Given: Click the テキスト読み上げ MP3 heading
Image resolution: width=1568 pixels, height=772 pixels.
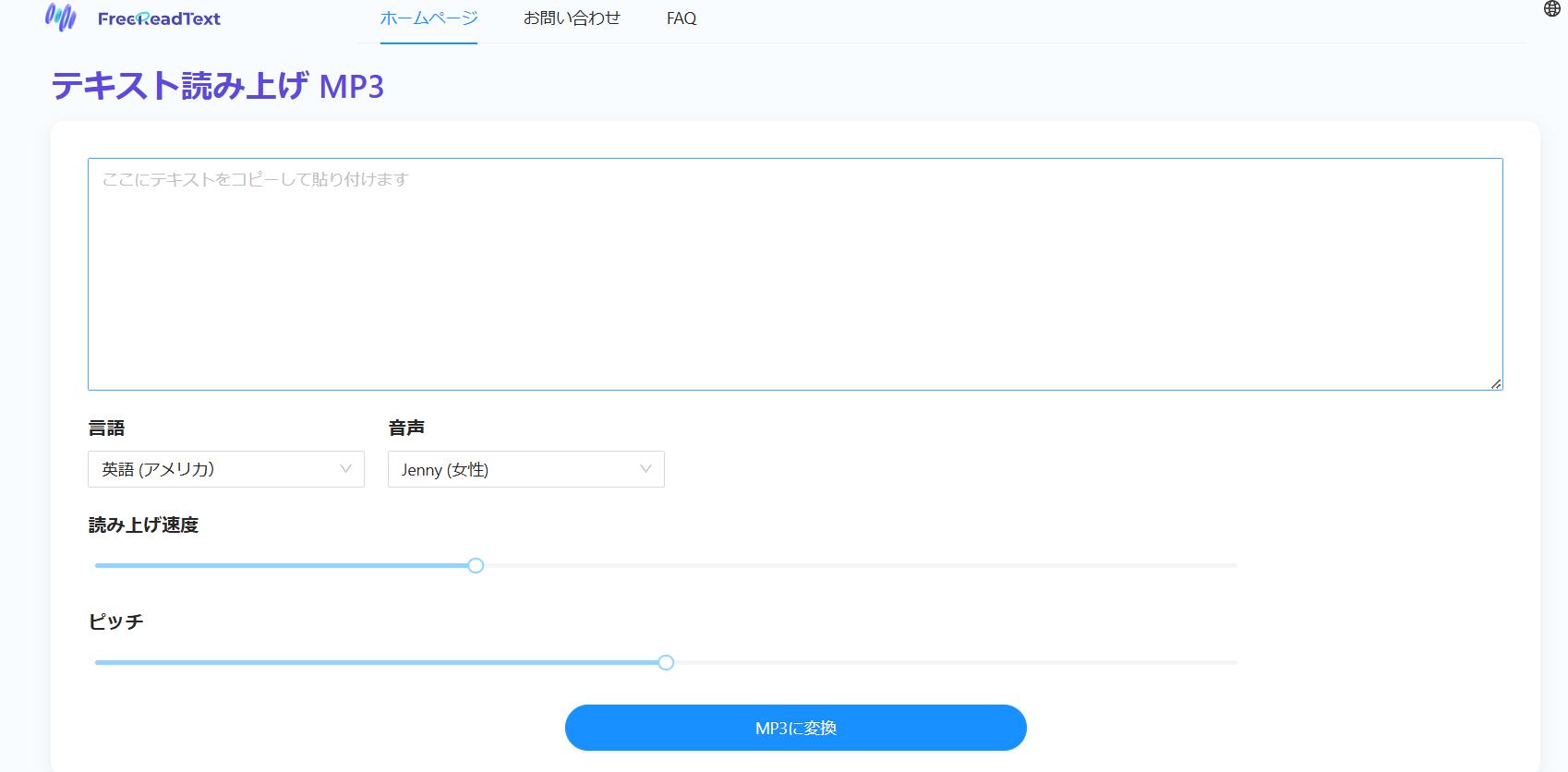Looking at the screenshot, I should [x=217, y=86].
